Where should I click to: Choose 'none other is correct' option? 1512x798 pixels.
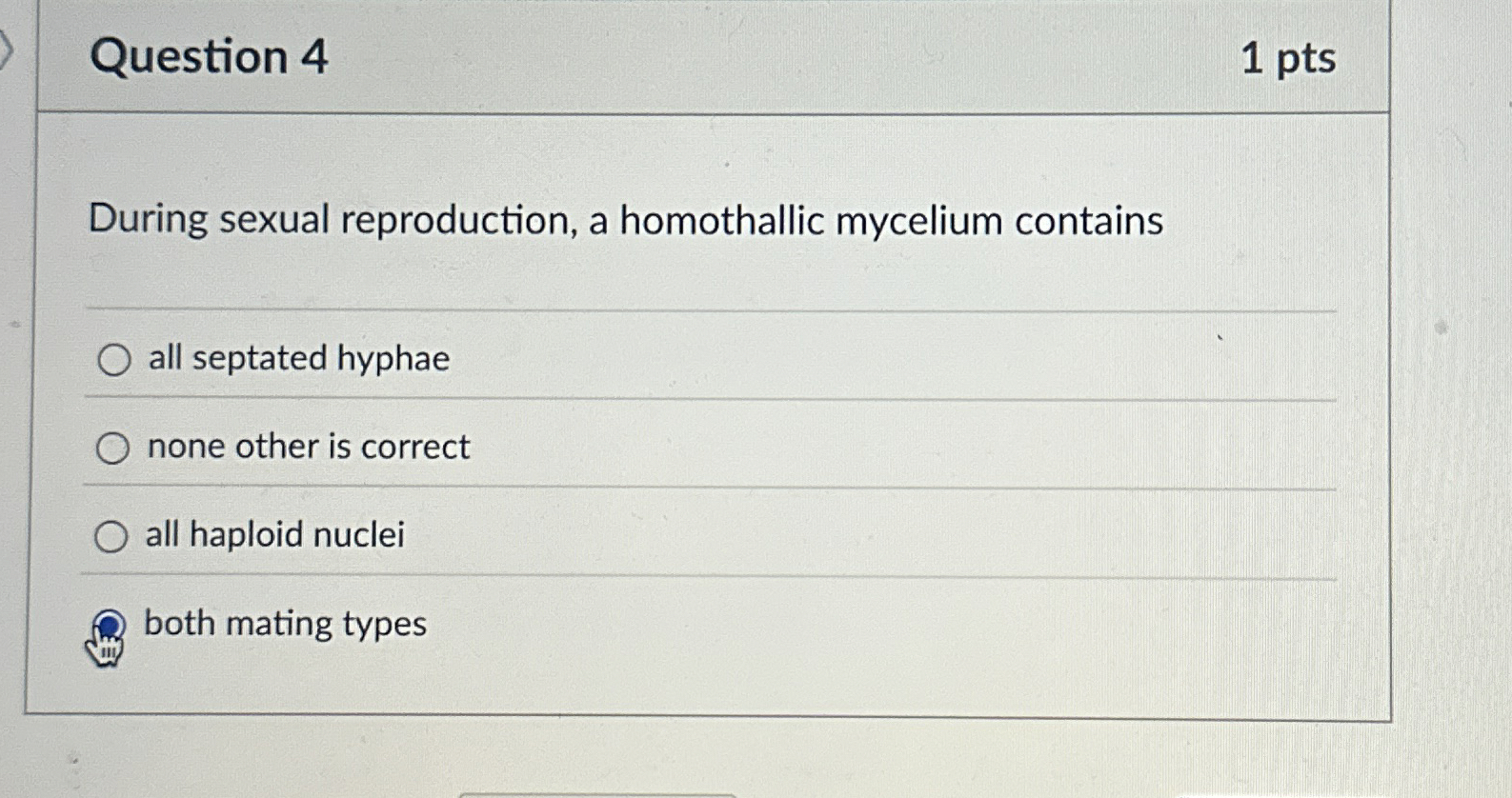[x=113, y=448]
